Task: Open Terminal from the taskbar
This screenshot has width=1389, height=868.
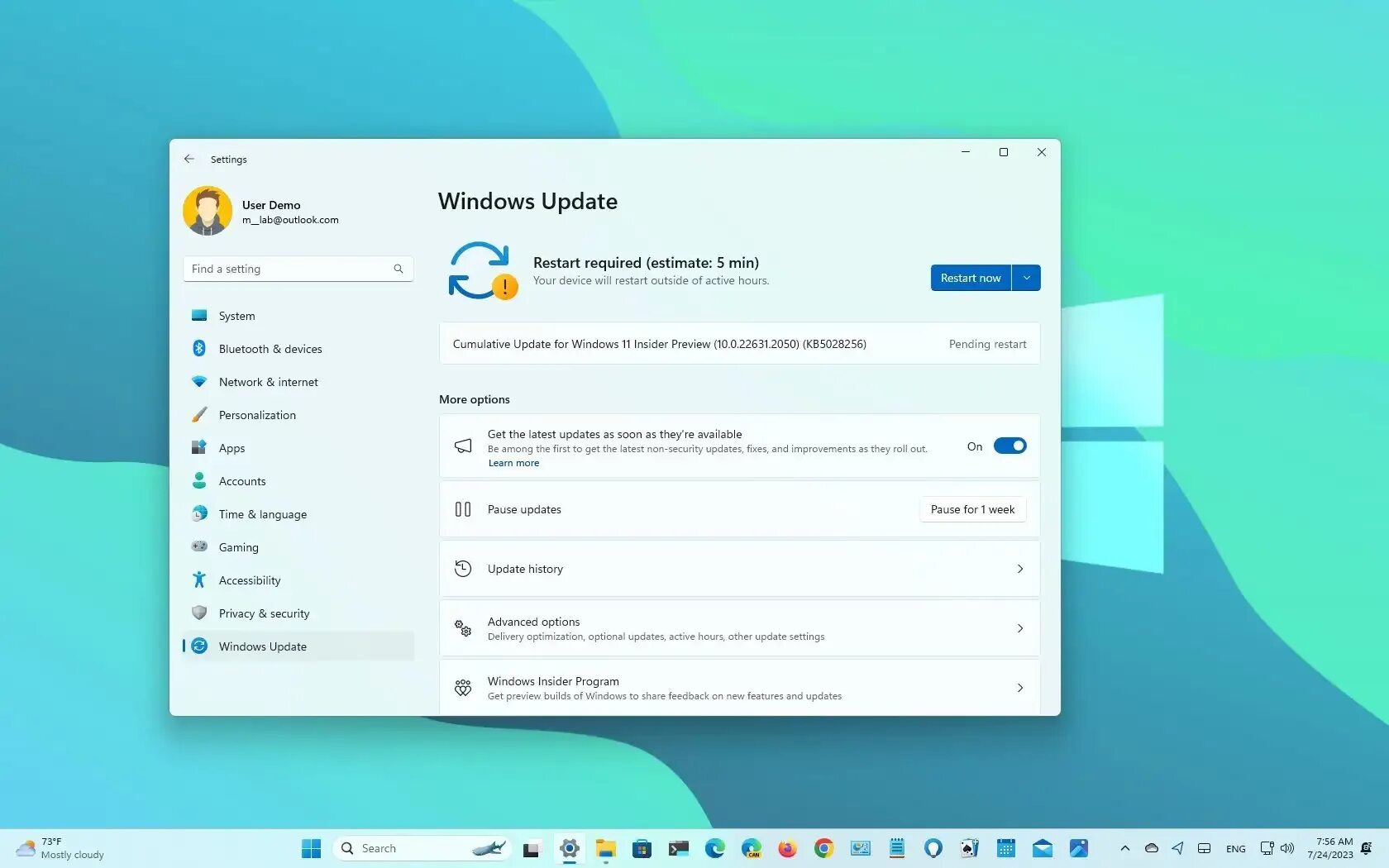Action: pos(678,848)
